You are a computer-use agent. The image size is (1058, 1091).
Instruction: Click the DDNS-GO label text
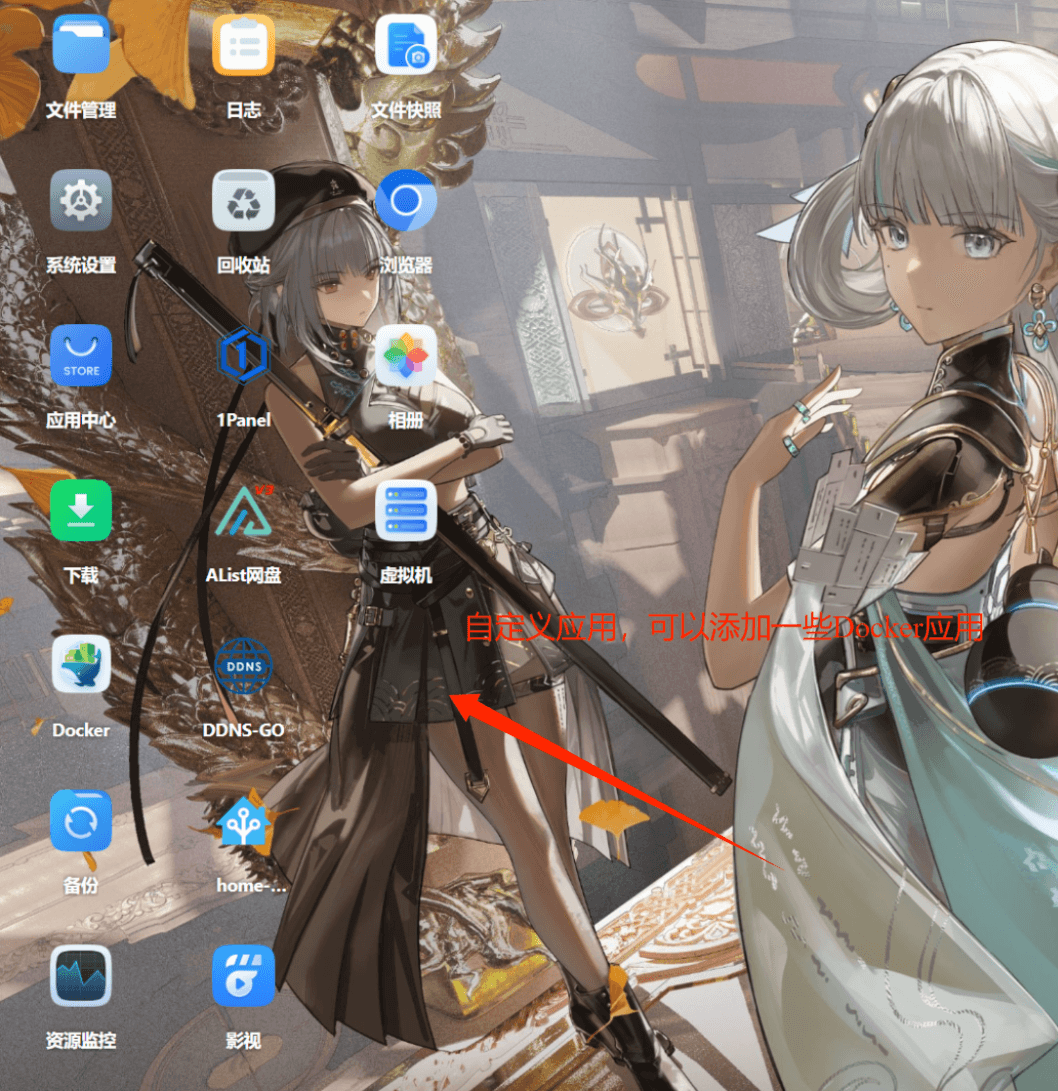click(243, 730)
